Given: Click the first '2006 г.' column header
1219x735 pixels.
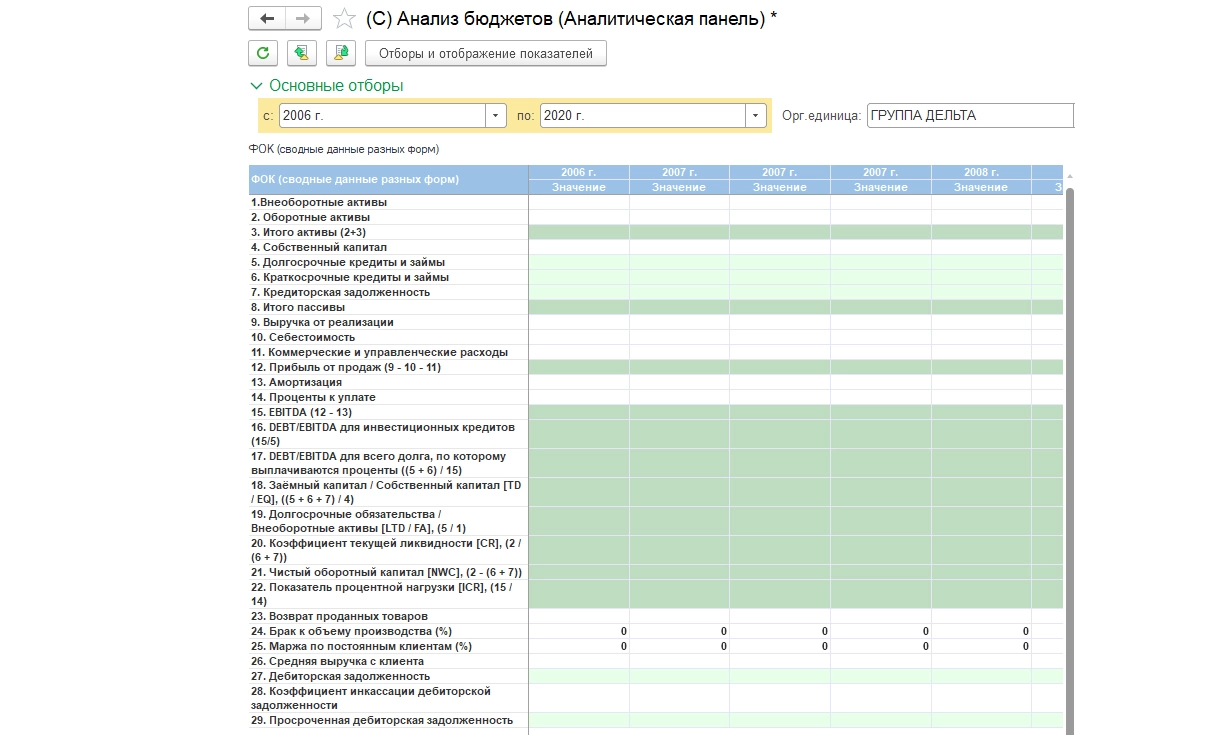Looking at the screenshot, I should (579, 172).
